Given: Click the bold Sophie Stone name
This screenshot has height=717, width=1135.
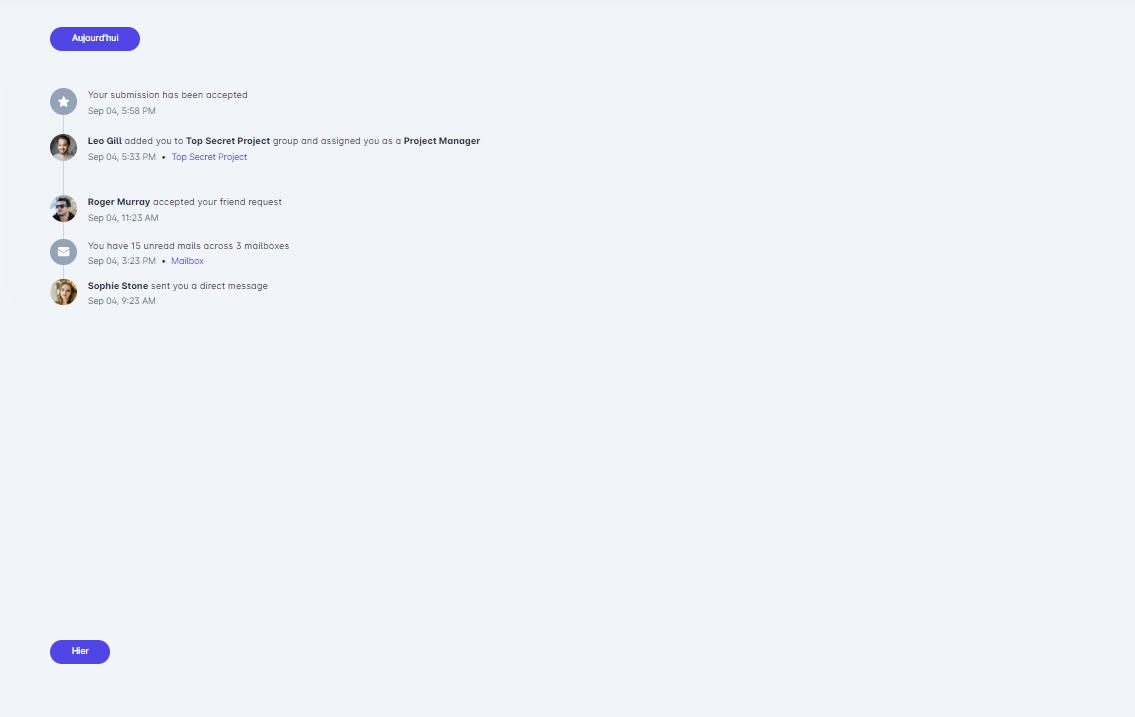Looking at the screenshot, I should 118,286.
